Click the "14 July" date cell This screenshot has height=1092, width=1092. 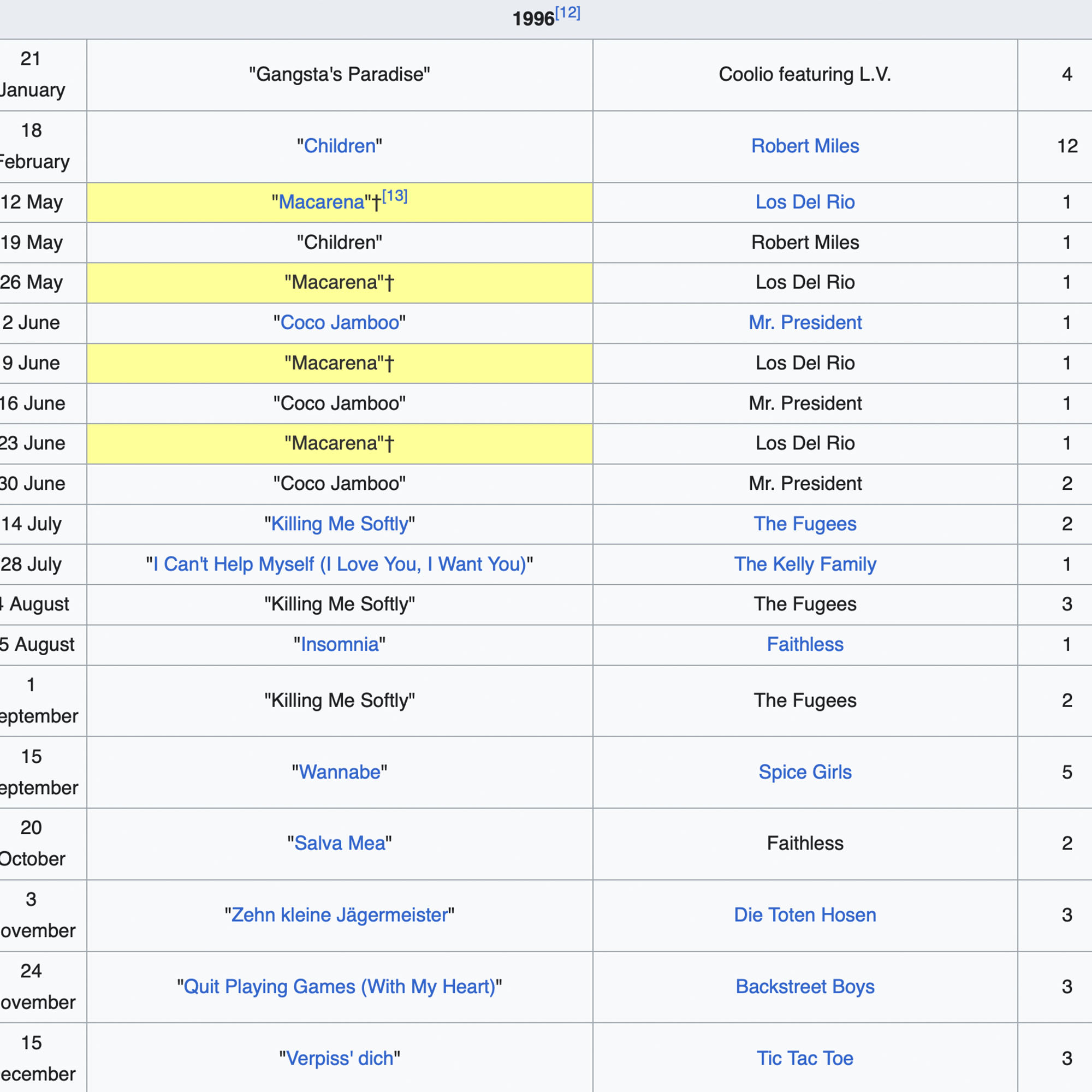tap(43, 524)
